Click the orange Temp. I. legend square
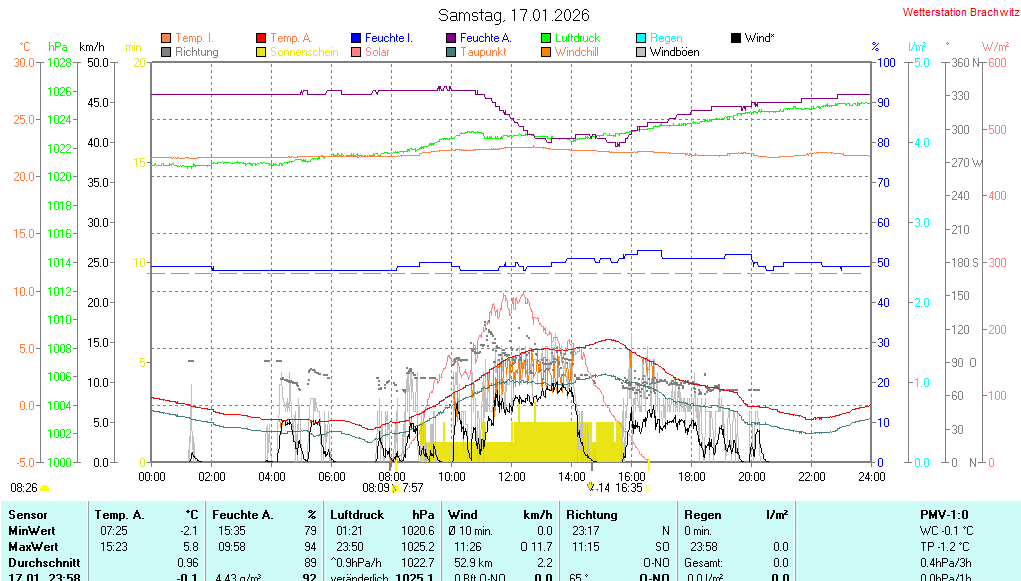 [167, 38]
